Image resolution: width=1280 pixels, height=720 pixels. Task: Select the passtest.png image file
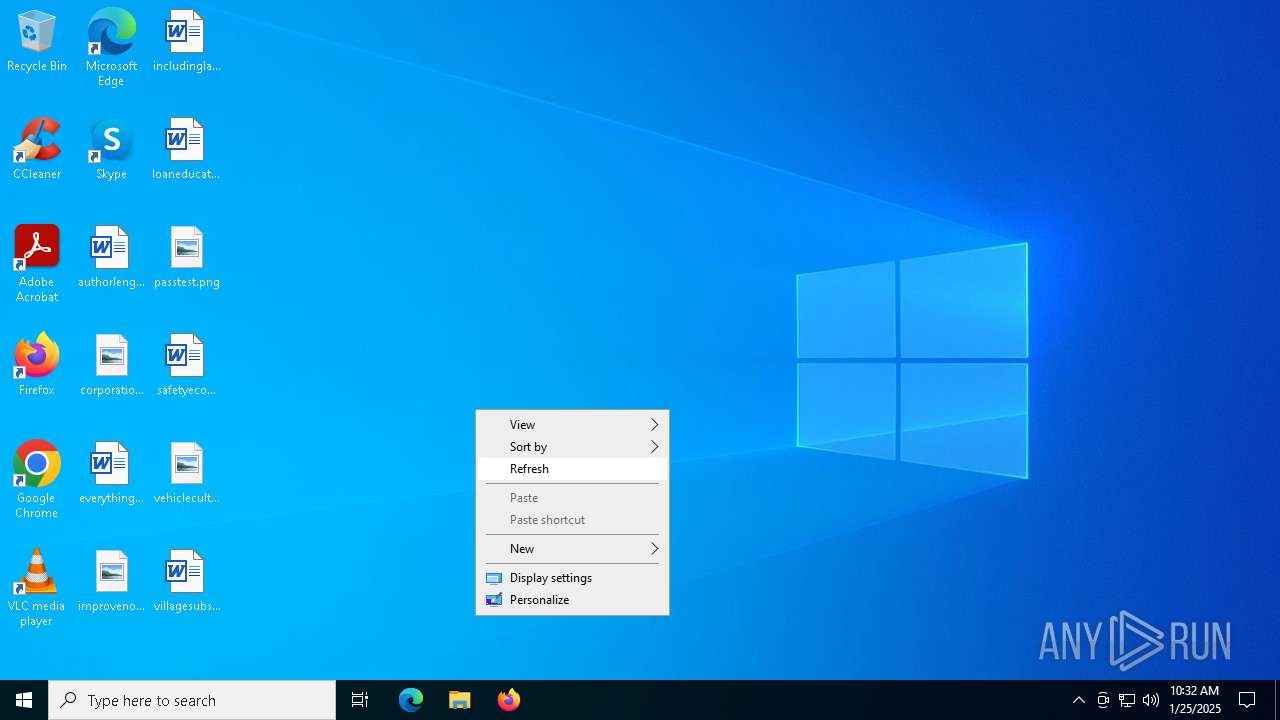pyautogui.click(x=186, y=257)
